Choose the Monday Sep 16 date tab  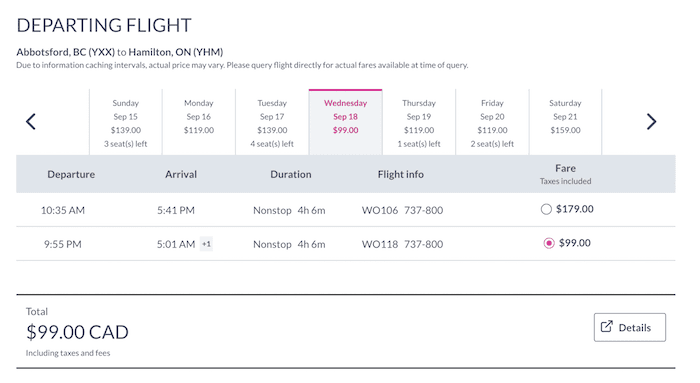[199, 122]
